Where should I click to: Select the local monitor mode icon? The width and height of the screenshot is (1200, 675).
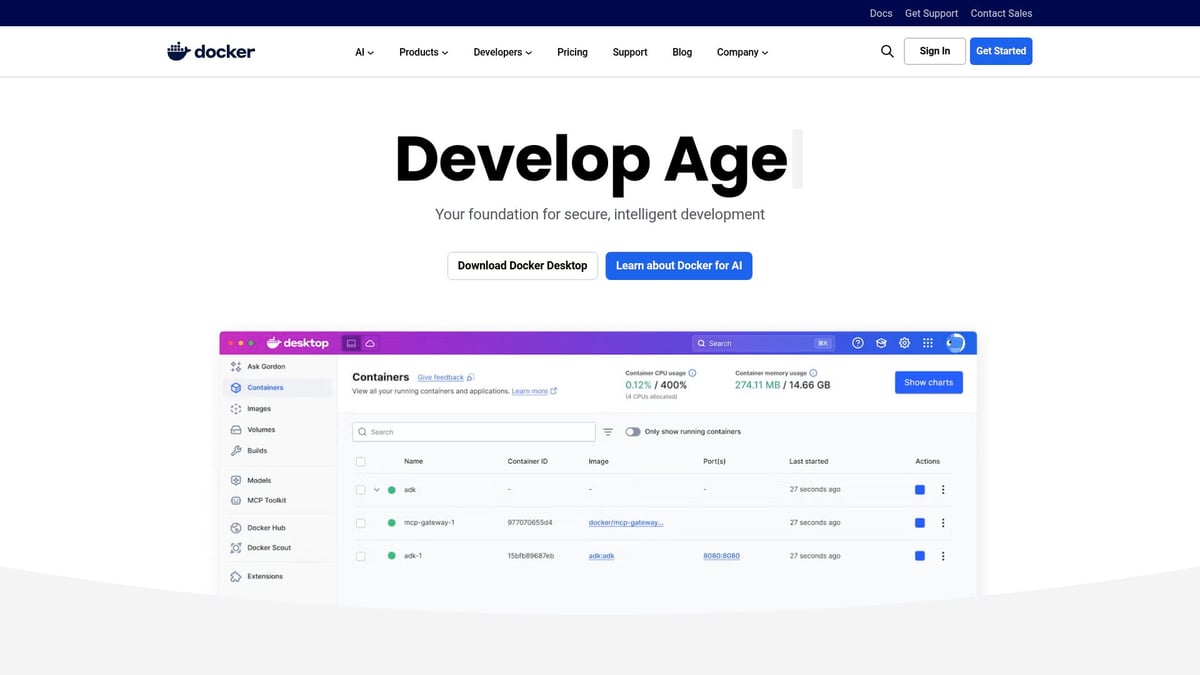pos(351,343)
